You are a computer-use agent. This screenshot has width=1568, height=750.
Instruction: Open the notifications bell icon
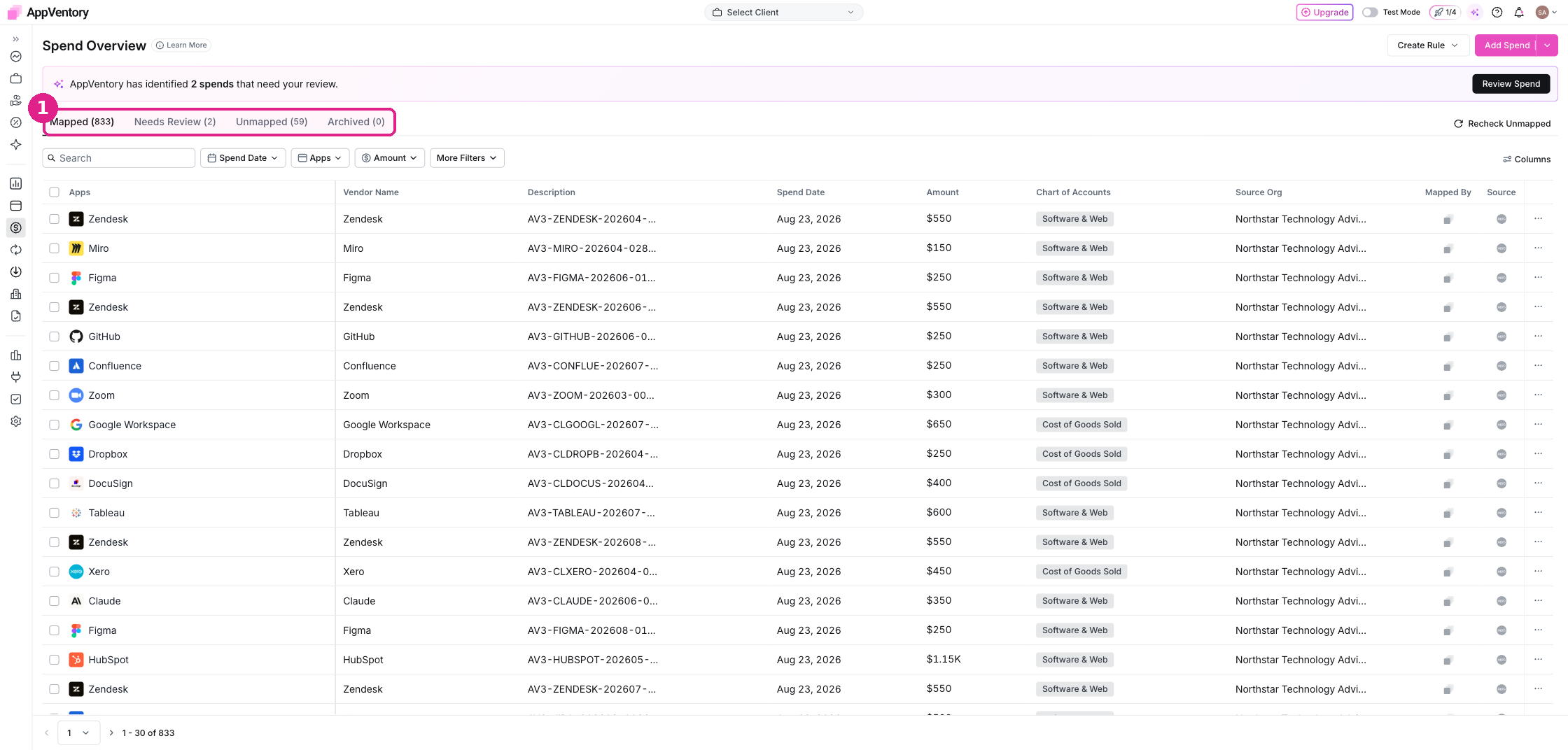(1518, 12)
